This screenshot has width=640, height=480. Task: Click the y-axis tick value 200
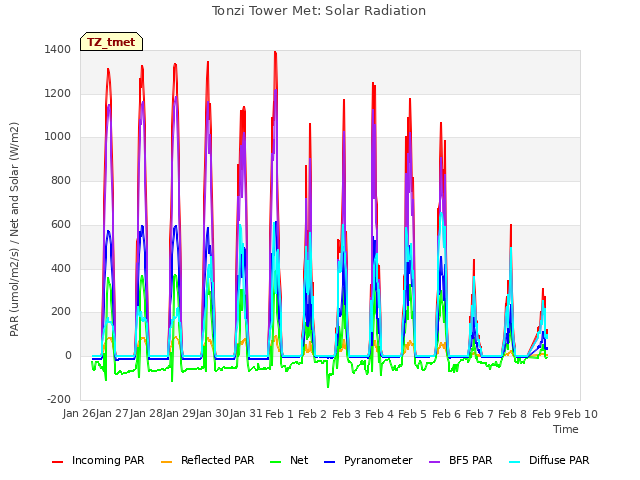coord(61,312)
